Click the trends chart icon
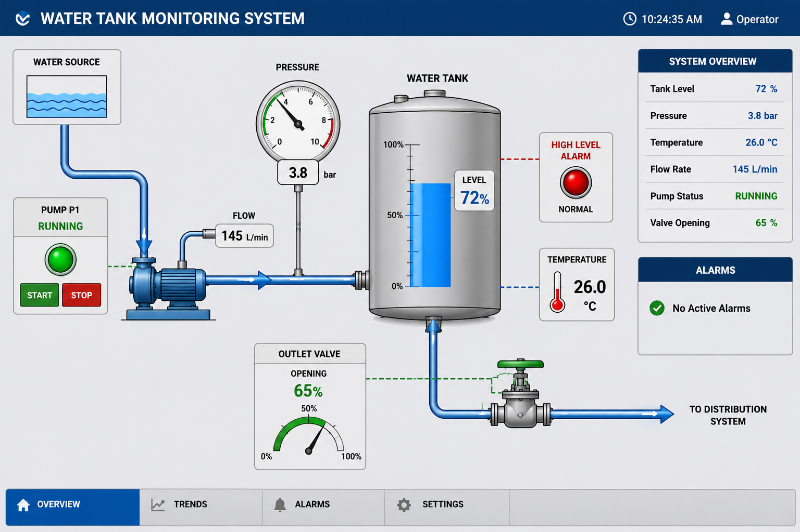This screenshot has height=532, width=800. pos(158,505)
